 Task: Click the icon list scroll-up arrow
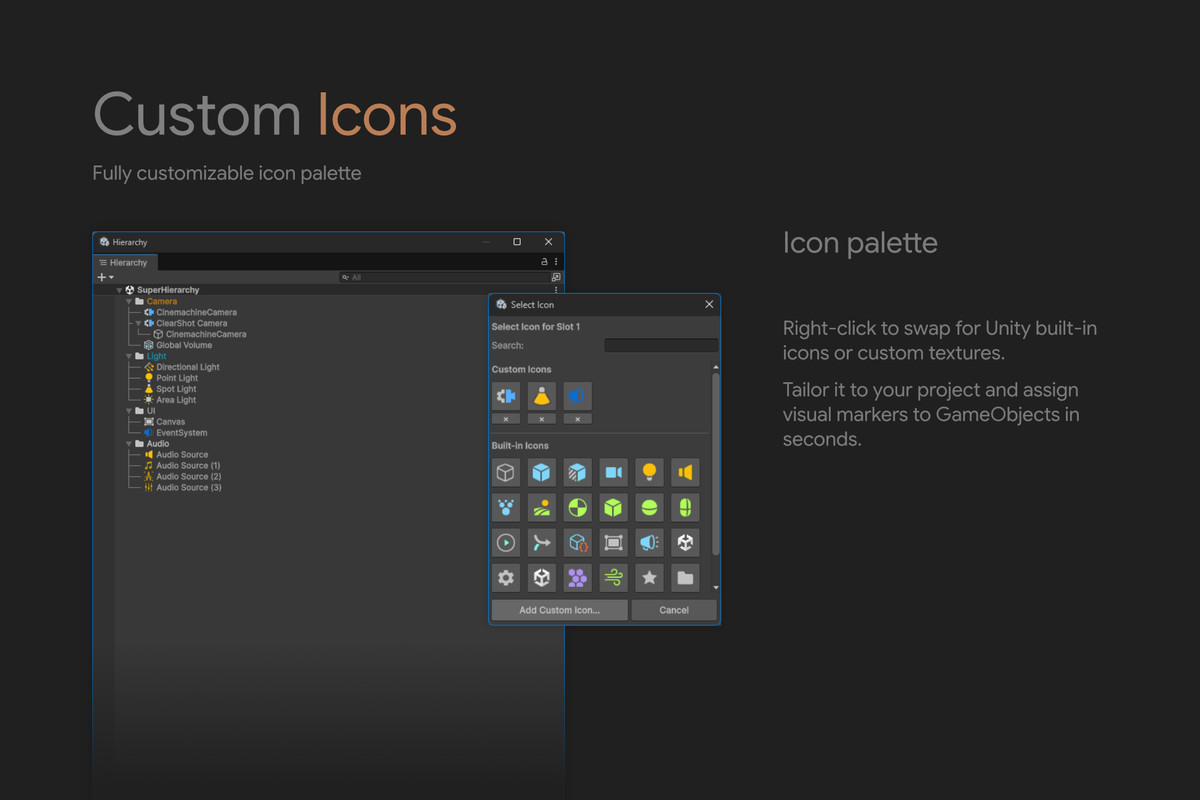[x=716, y=368]
